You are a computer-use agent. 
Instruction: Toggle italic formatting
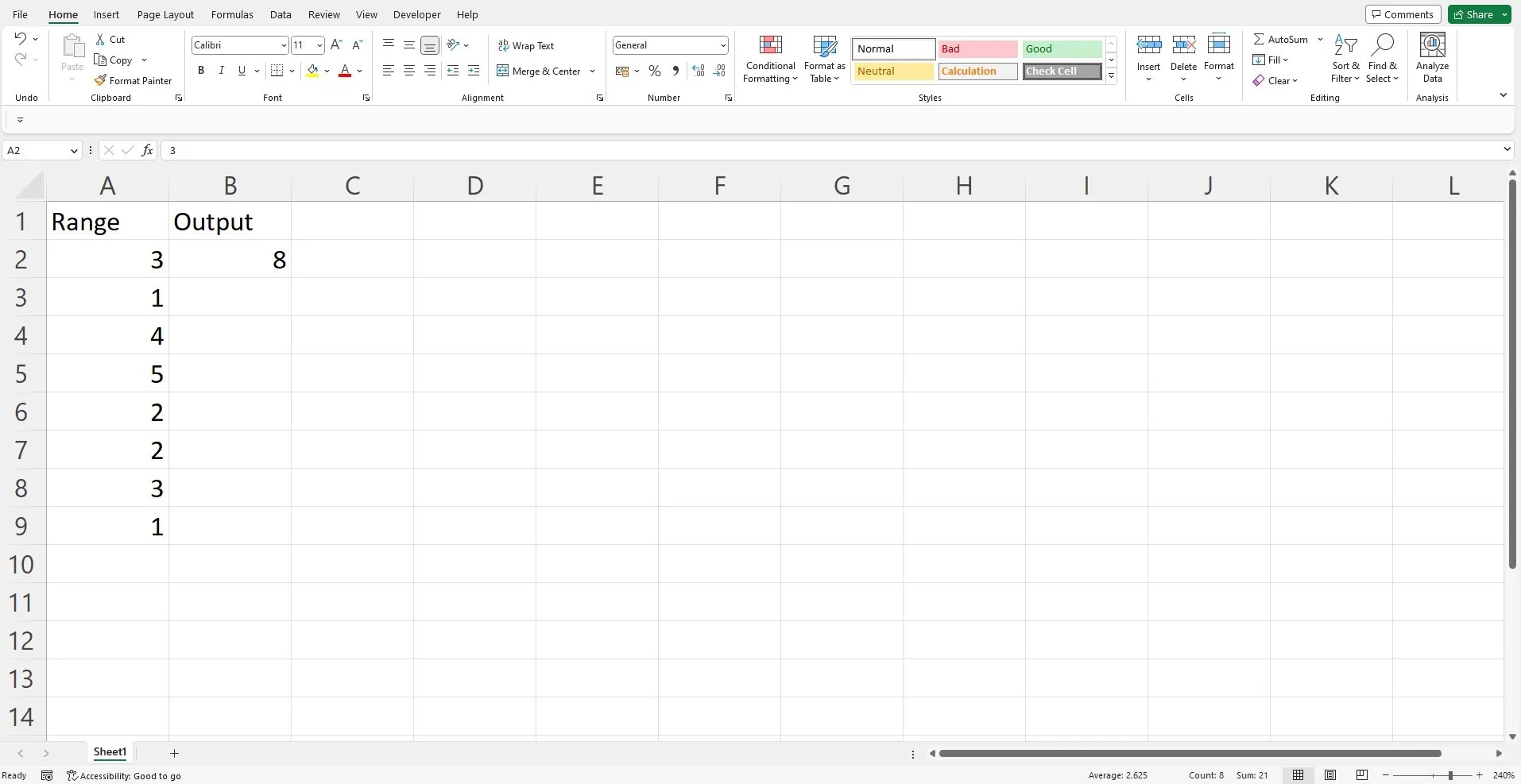[x=221, y=71]
